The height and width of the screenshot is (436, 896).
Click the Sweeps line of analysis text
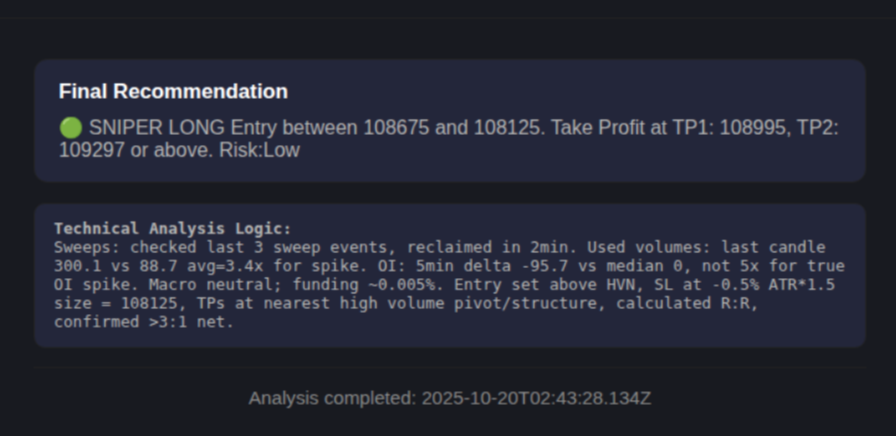tap(439, 247)
